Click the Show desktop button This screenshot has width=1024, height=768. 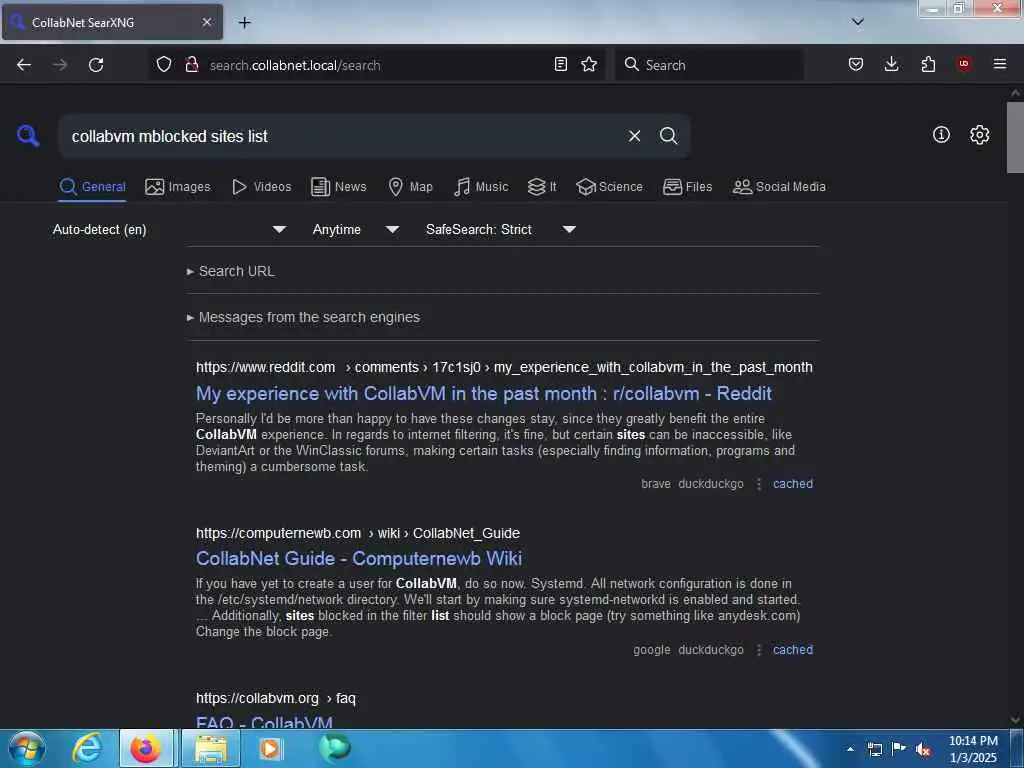[1017, 749]
